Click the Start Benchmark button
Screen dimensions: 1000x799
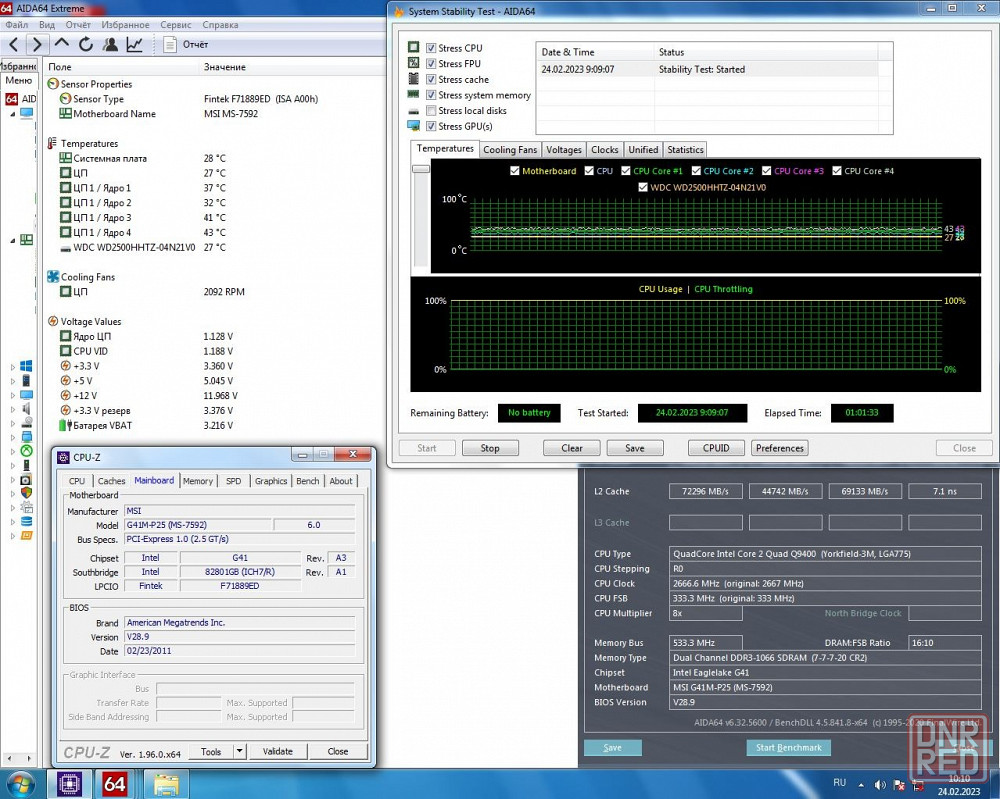coord(788,748)
